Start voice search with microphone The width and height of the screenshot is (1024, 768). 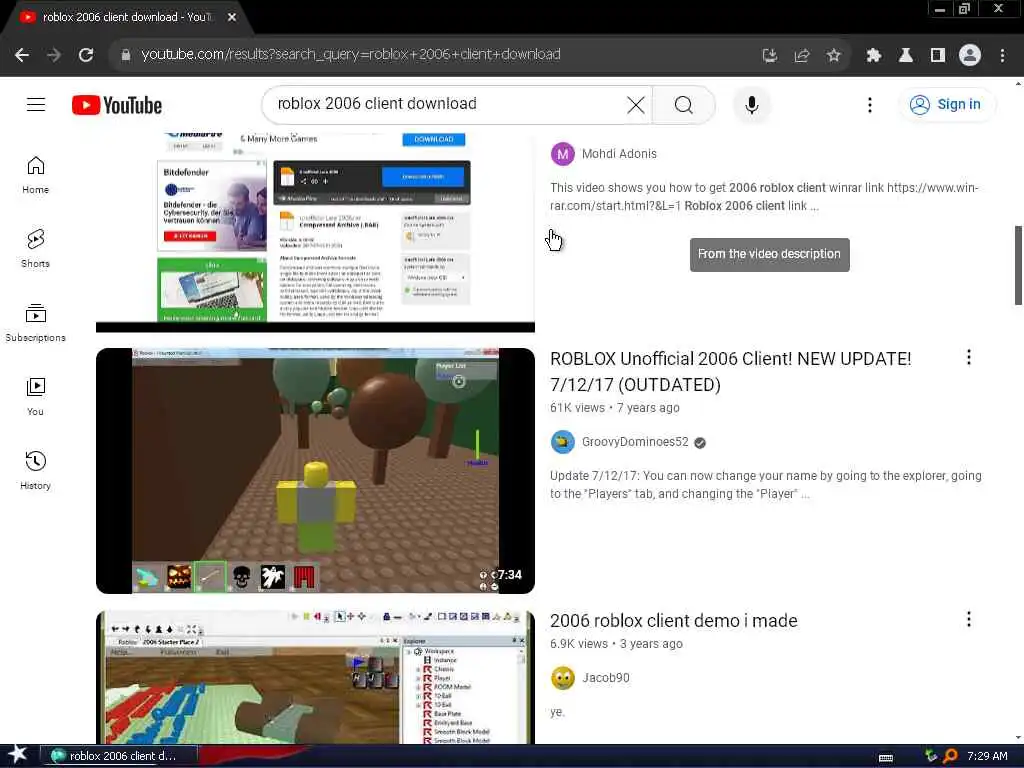coord(752,104)
